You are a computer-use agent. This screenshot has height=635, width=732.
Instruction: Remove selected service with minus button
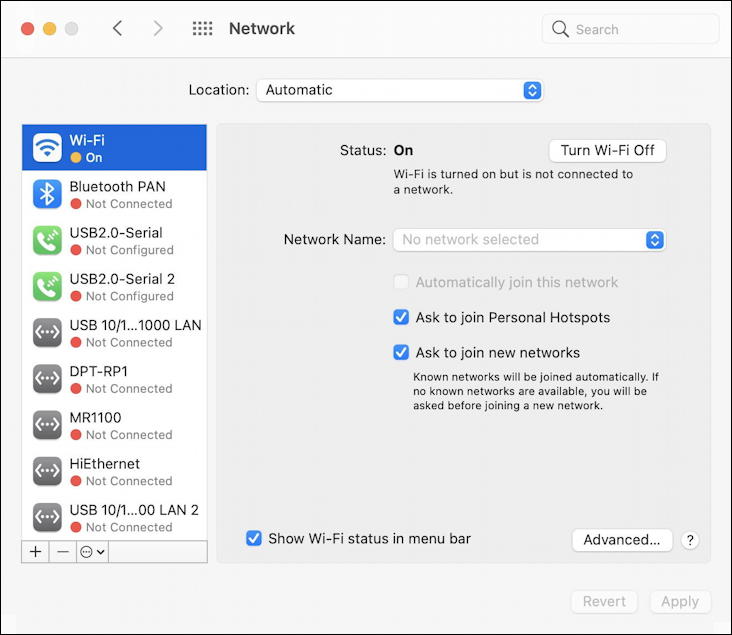point(63,552)
